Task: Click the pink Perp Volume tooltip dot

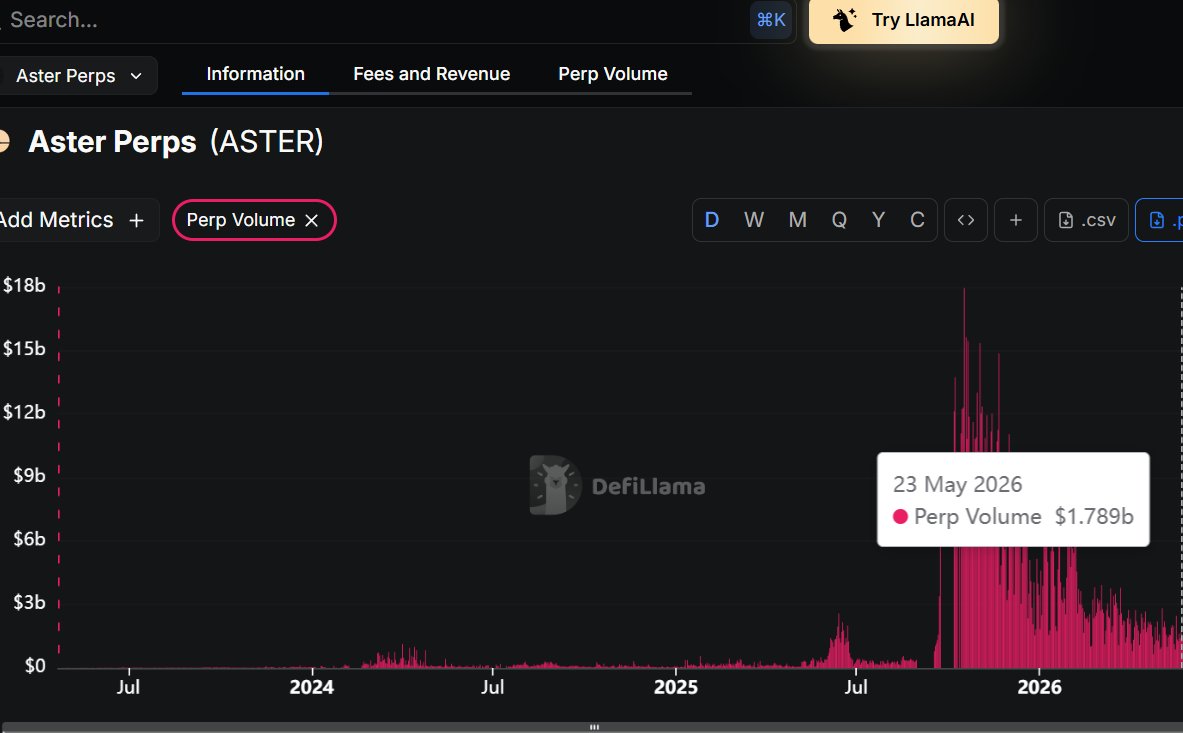Action: [x=900, y=517]
